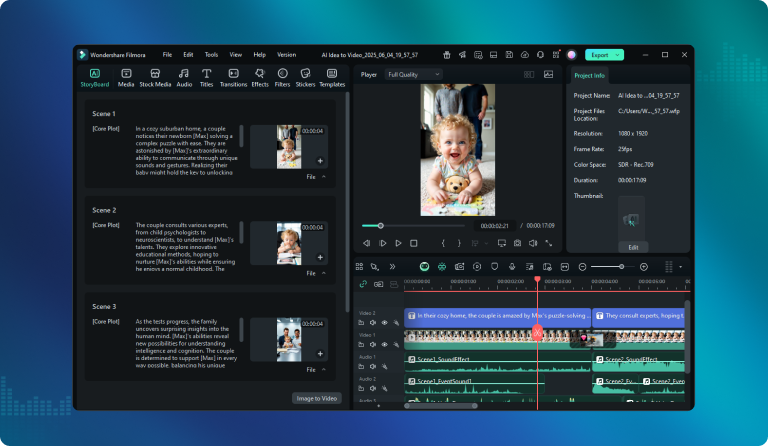Image resolution: width=768 pixels, height=446 pixels.
Task: Step back one frame in player
Action: tap(366, 243)
